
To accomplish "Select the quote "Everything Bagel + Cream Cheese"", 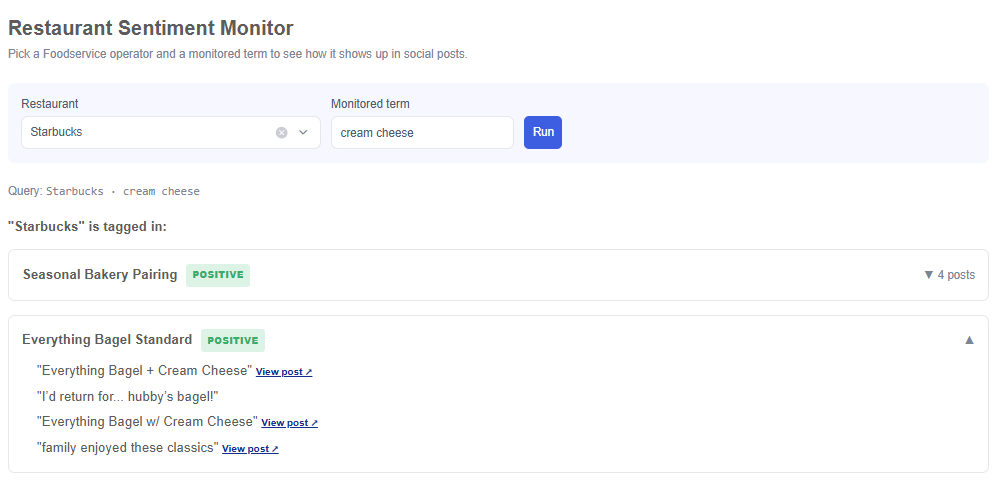I will click(x=145, y=371).
